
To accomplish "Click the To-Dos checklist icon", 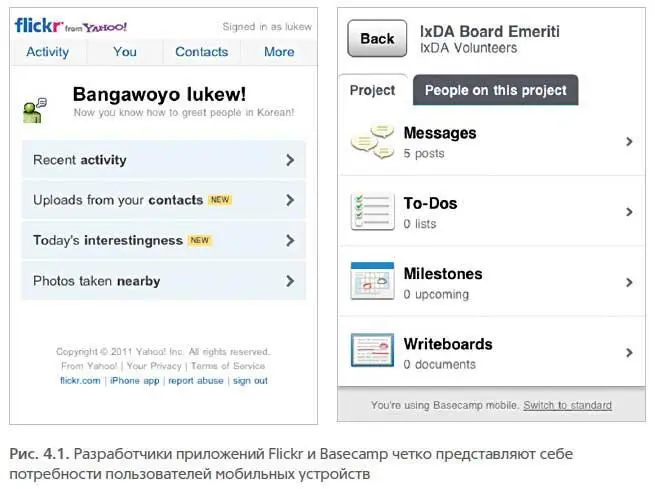I will coord(372,212).
